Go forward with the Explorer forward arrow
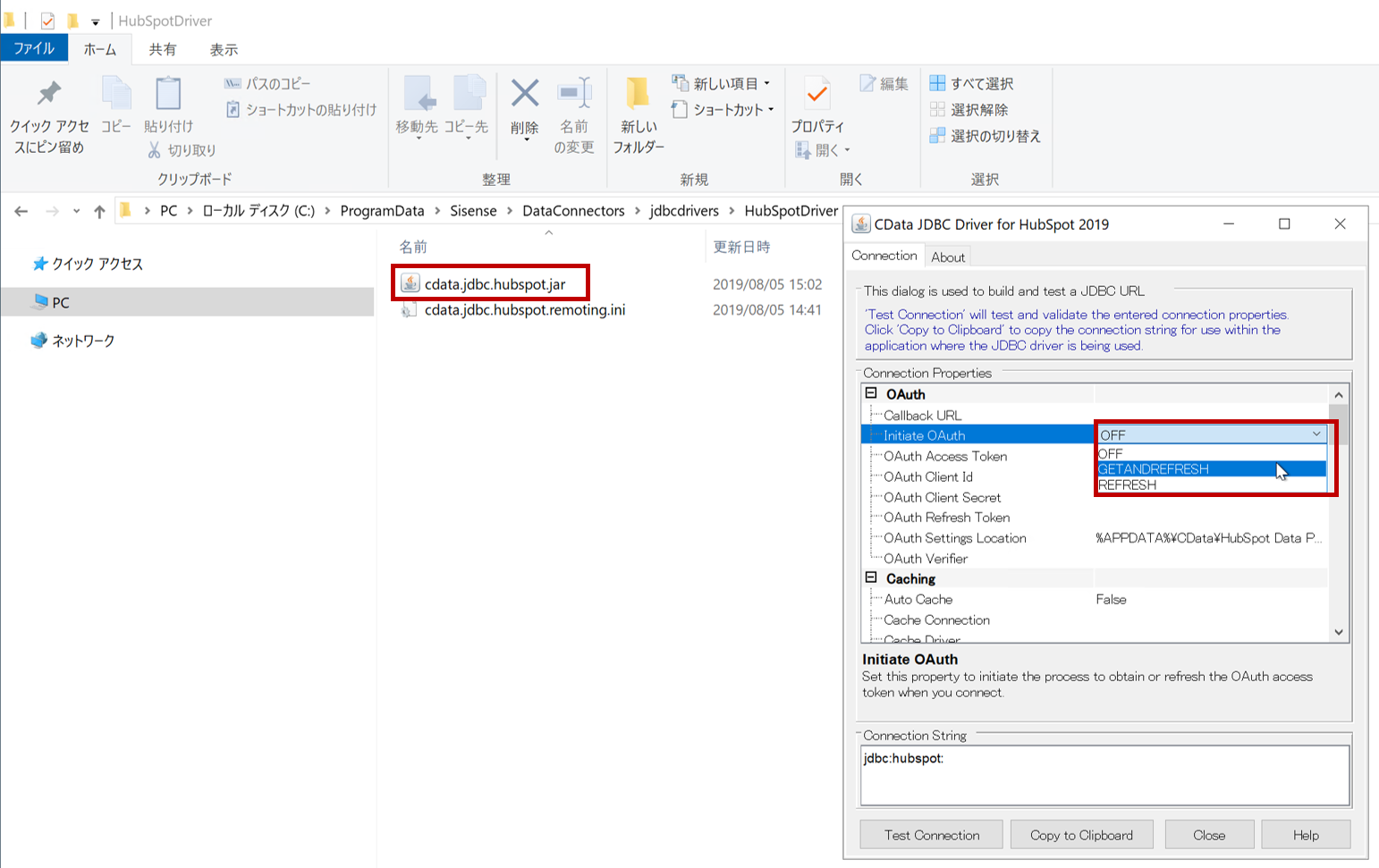Image resolution: width=1379 pixels, height=868 pixels. tap(52, 211)
